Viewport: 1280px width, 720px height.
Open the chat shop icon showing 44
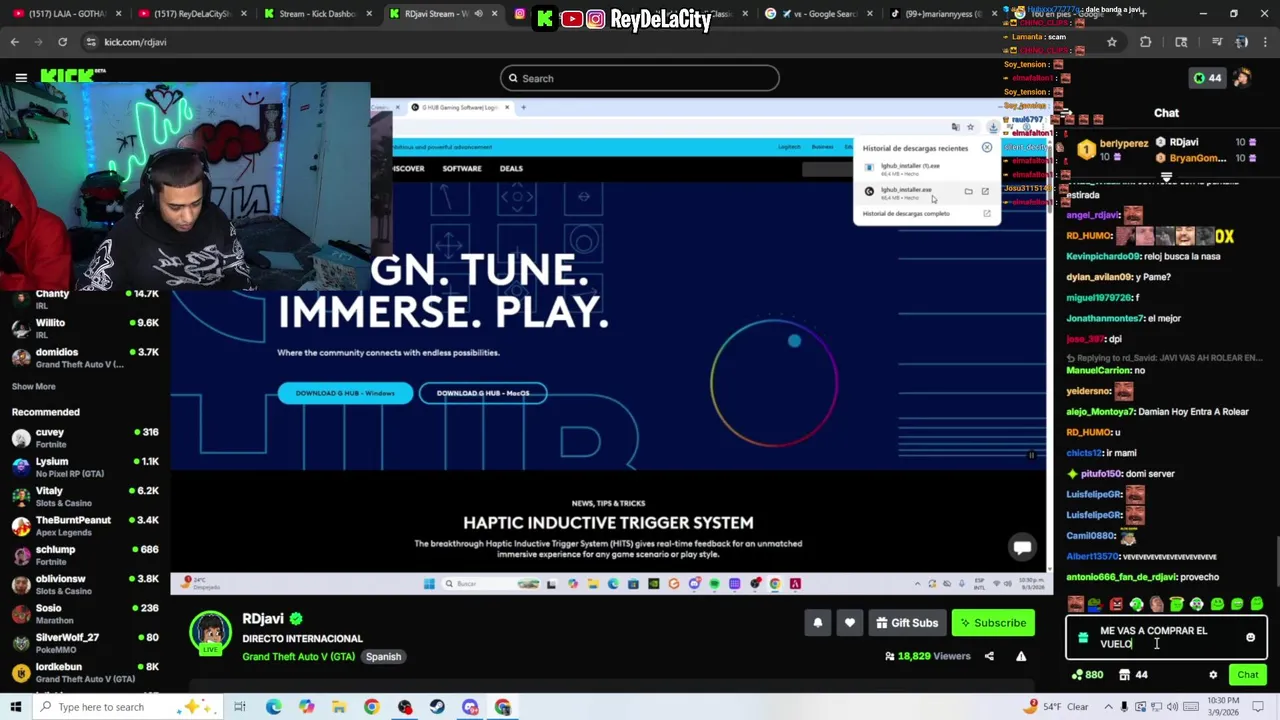click(1133, 675)
